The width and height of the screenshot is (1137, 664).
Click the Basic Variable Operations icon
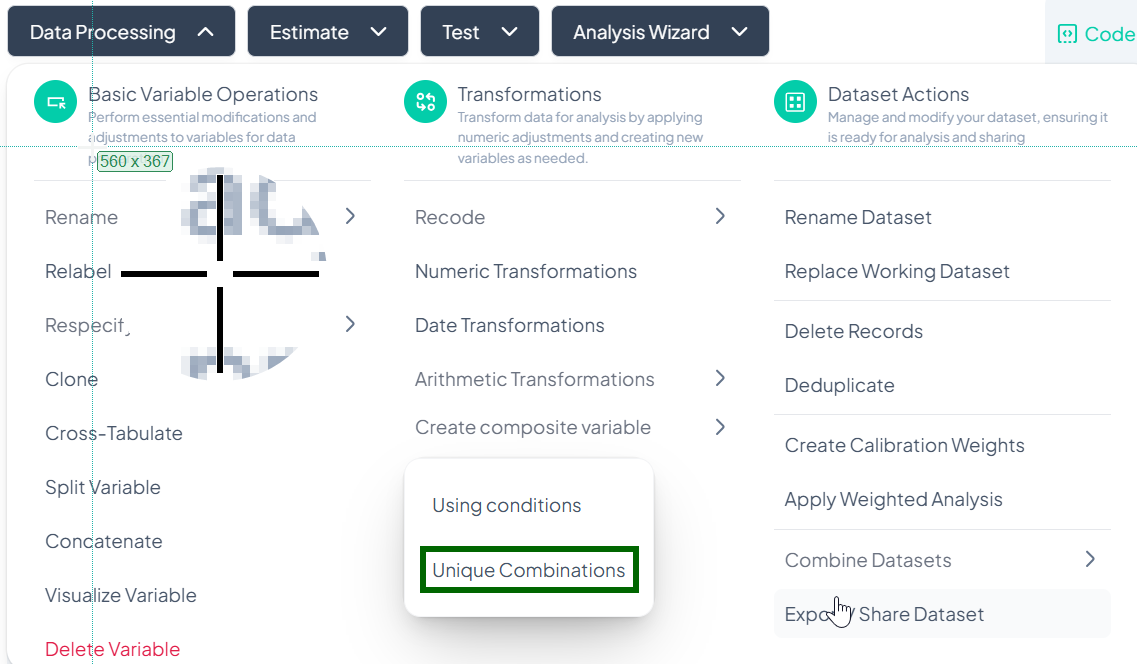56,102
